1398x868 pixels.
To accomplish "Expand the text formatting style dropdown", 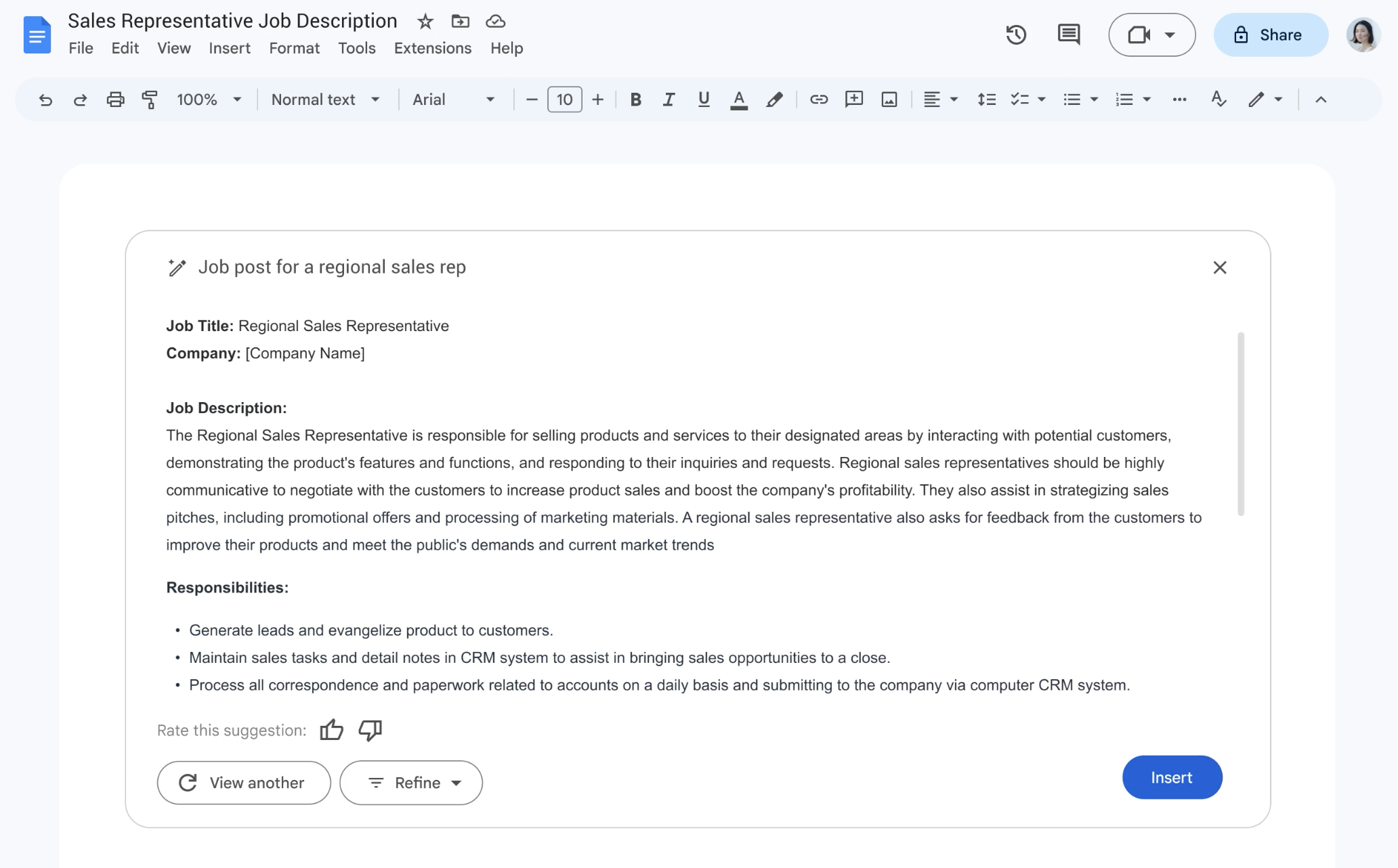I will 325,98.
